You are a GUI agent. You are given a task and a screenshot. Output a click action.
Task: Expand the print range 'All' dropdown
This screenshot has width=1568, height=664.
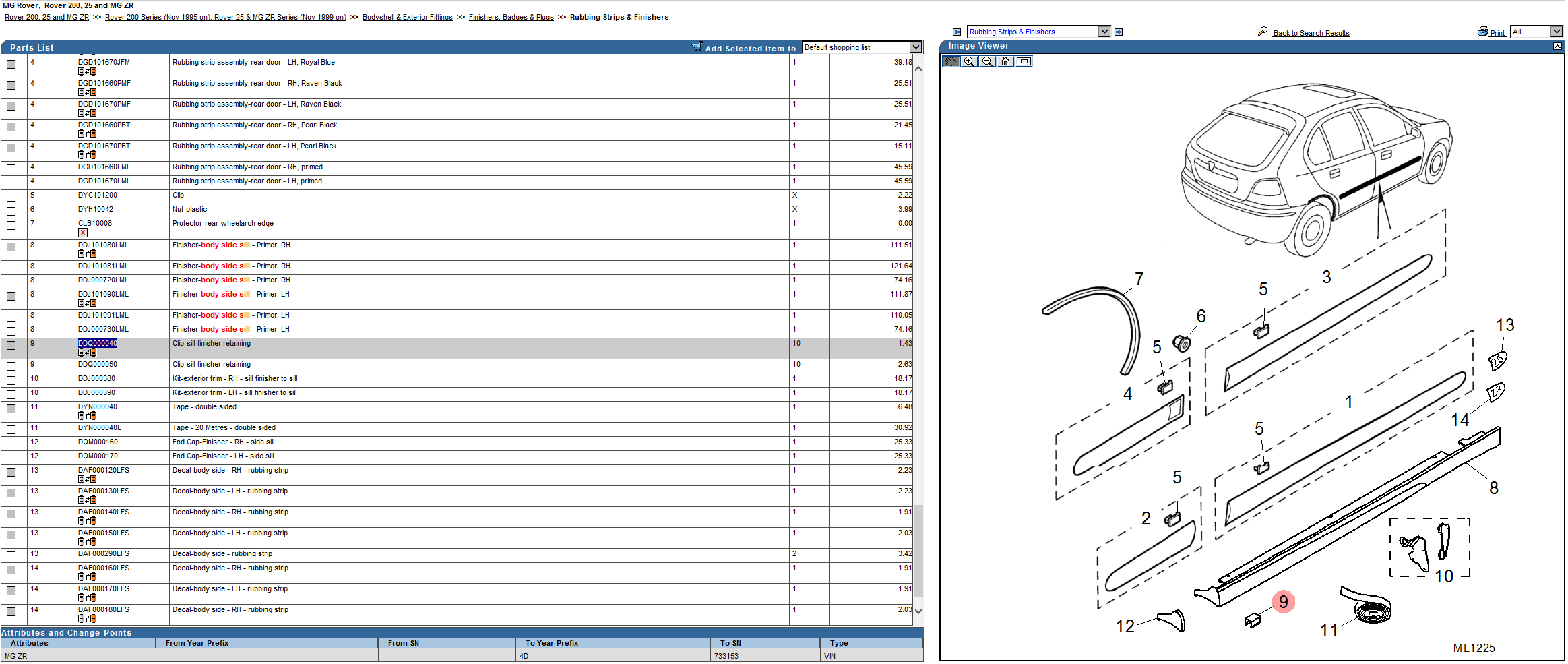tap(1556, 32)
